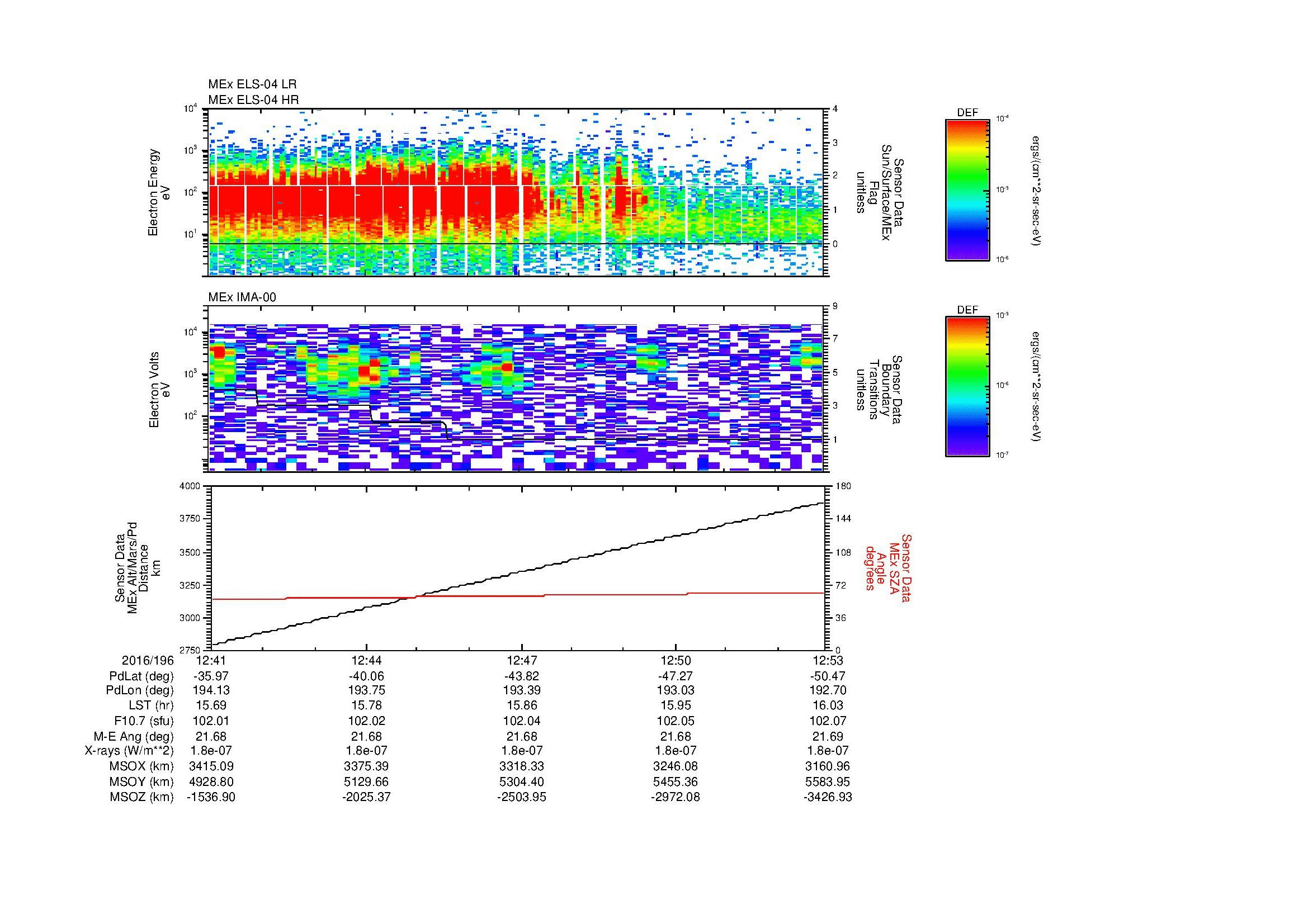Click the MEx ELS-04 LR label
Image resolution: width=1308 pixels, height=924 pixels.
tap(252, 84)
